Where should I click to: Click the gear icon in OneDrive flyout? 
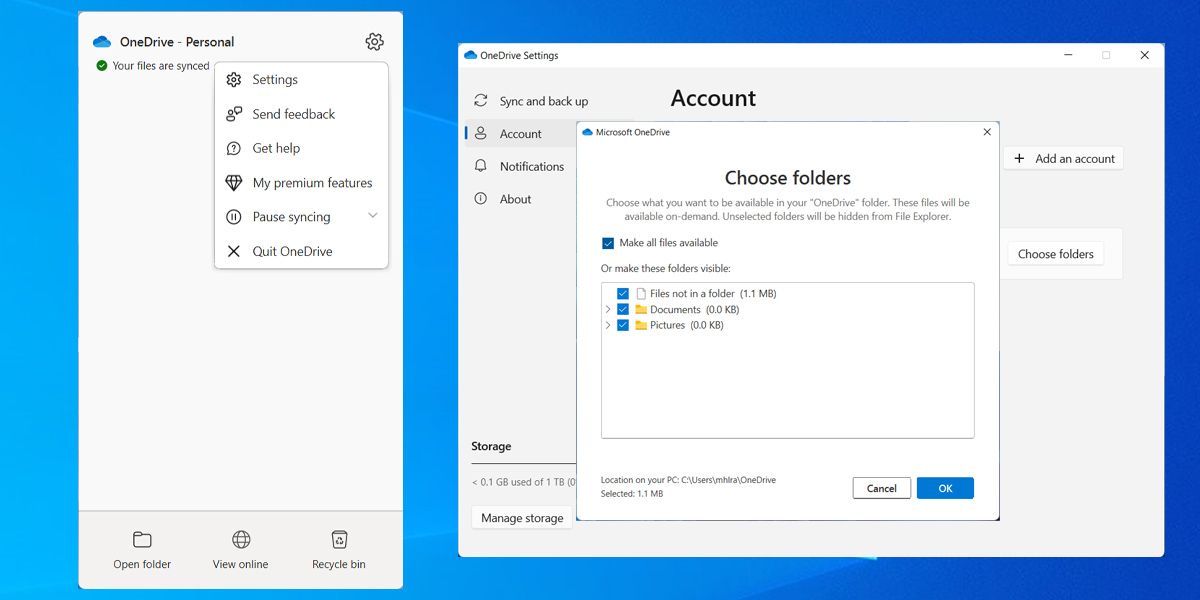374,42
